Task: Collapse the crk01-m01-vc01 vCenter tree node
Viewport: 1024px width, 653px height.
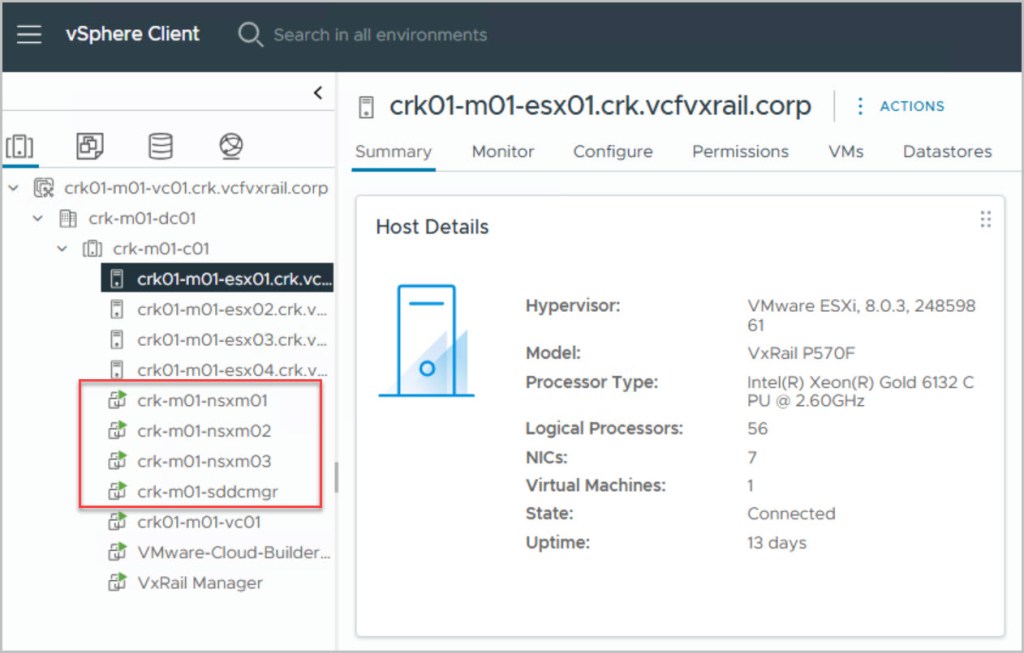Action: click(x=14, y=188)
